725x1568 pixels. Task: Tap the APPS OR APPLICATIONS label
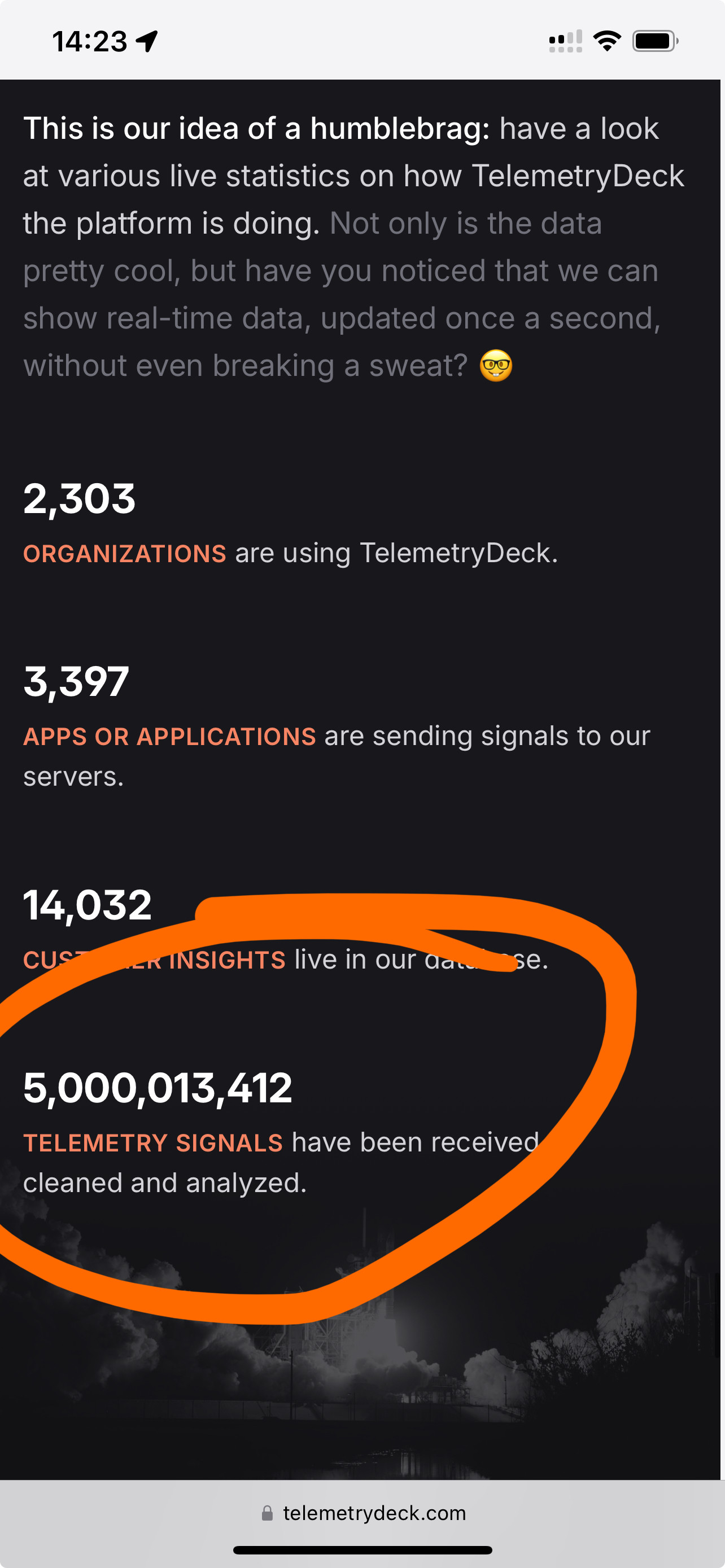pyautogui.click(x=169, y=737)
